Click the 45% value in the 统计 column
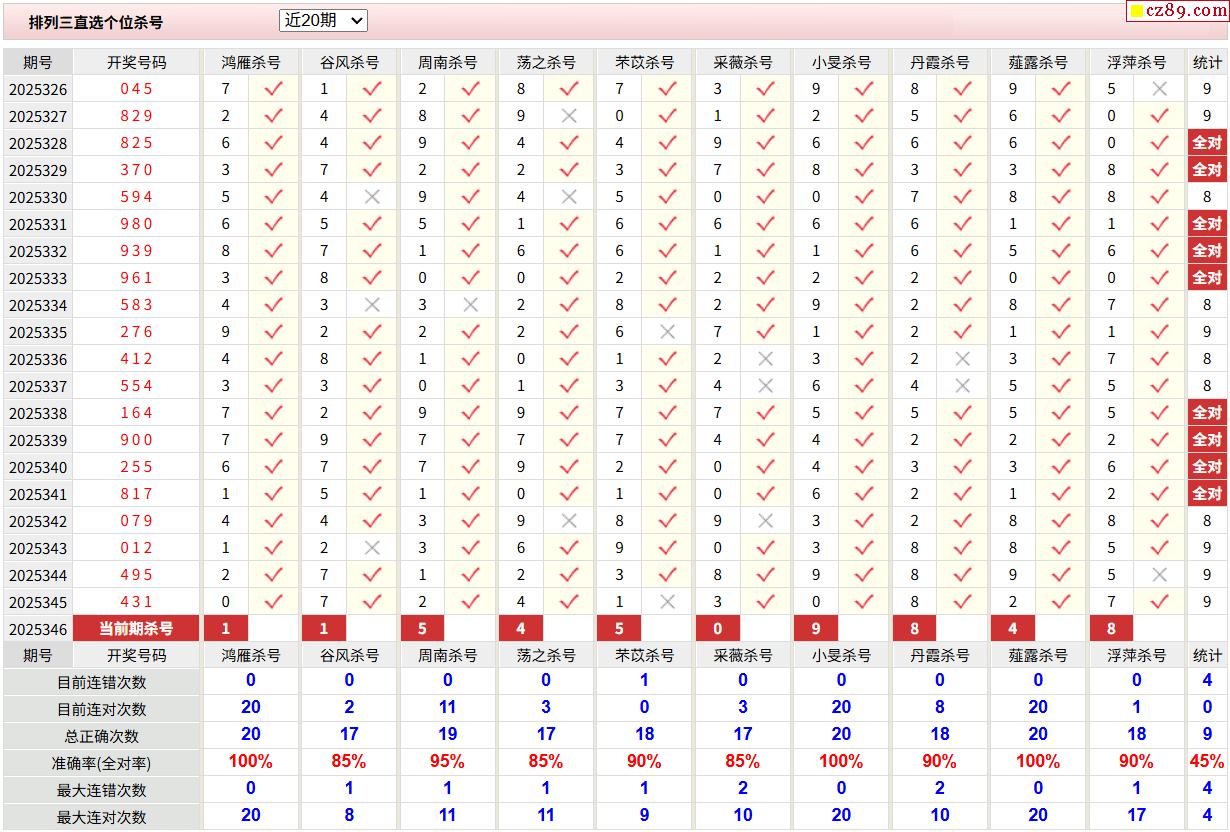Viewport: 1230px width, 832px height. (x=1207, y=762)
